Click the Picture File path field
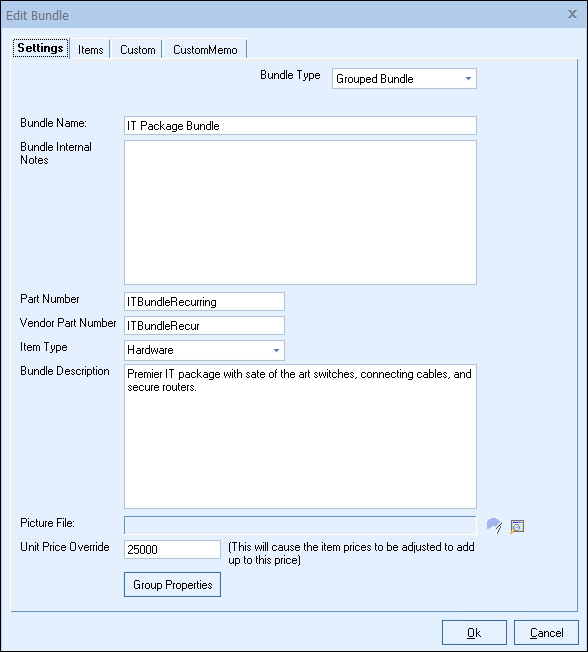588x652 pixels. click(x=300, y=525)
